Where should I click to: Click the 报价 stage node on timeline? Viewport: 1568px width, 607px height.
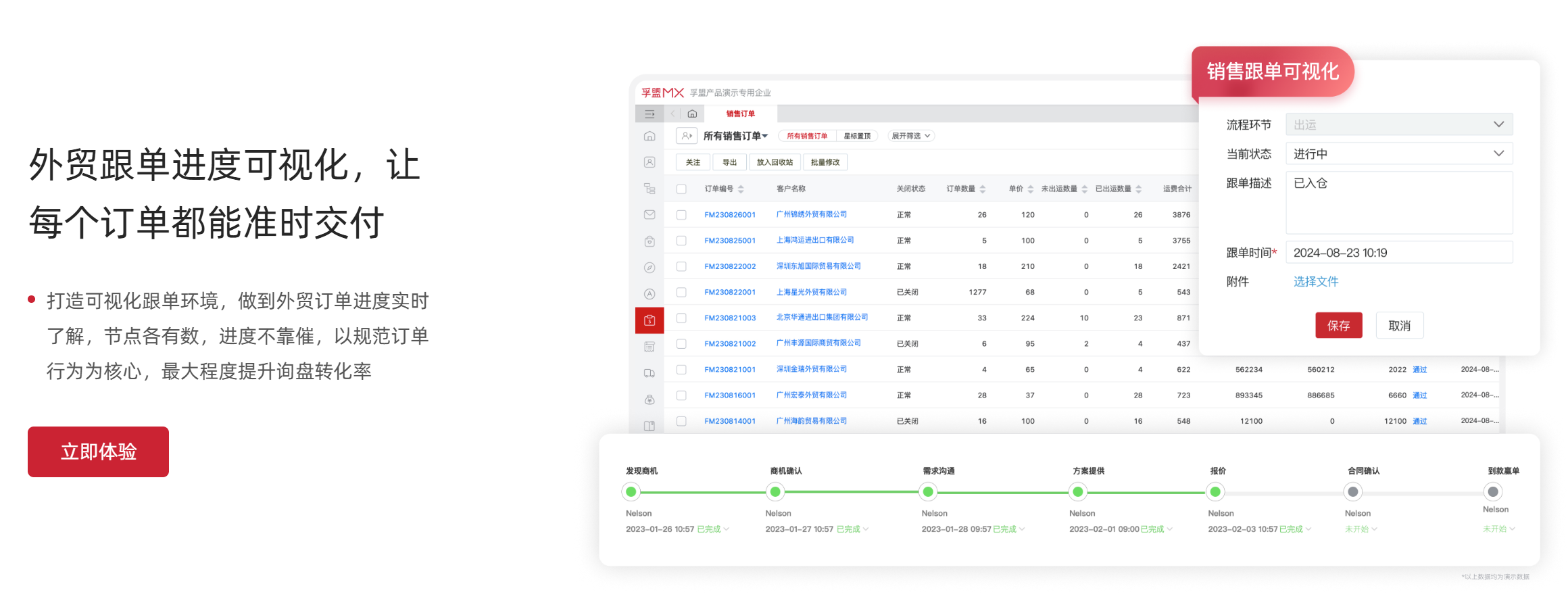point(1215,492)
